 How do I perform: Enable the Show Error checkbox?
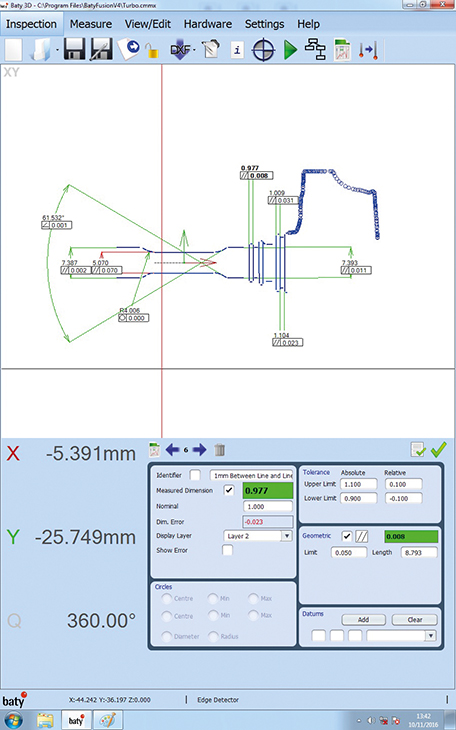tap(227, 550)
